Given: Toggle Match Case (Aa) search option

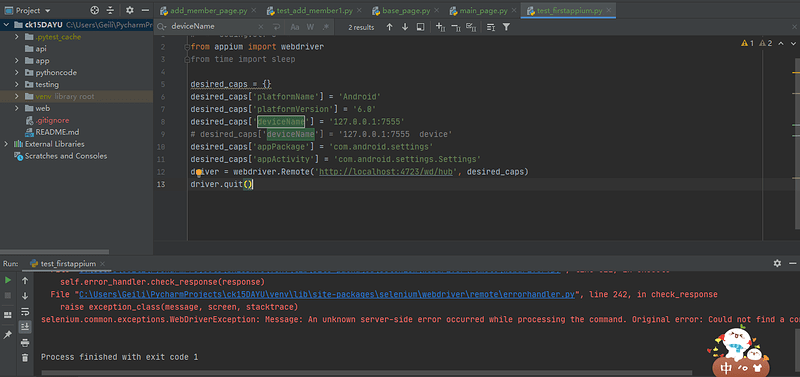Looking at the screenshot, I should tap(295, 27).
